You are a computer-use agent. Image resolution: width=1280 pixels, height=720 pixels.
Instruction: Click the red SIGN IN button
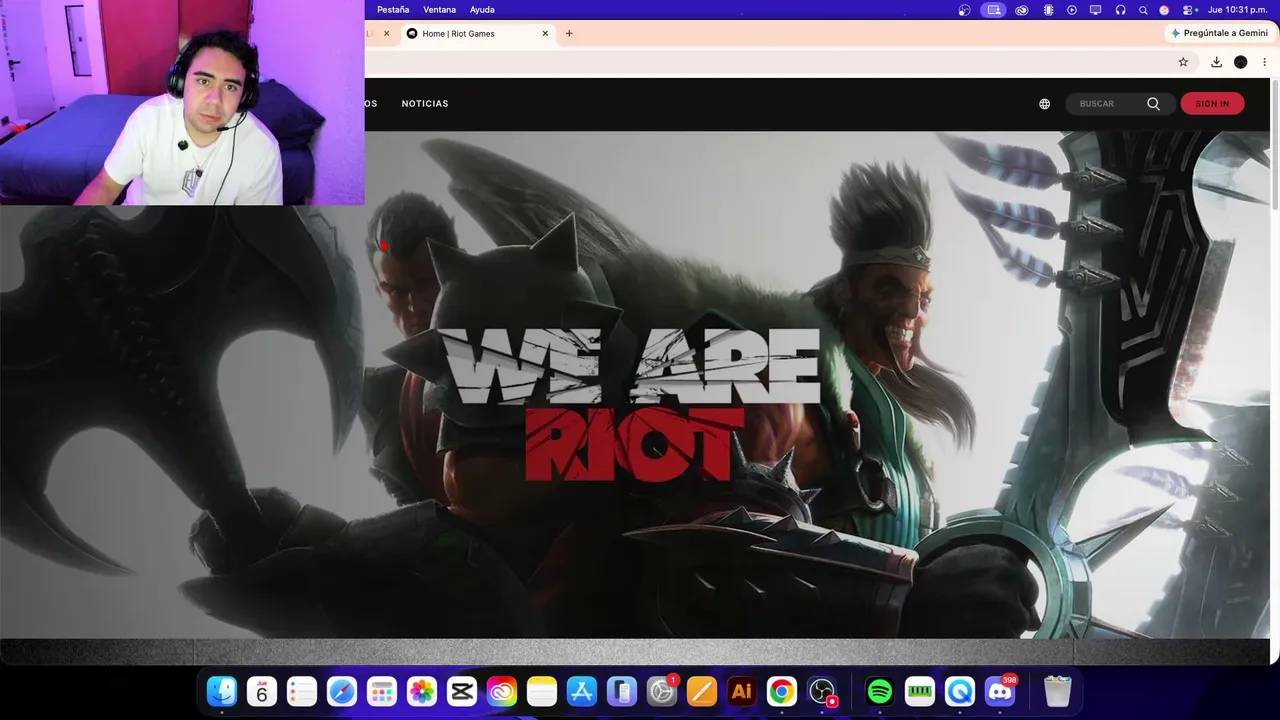click(1212, 104)
